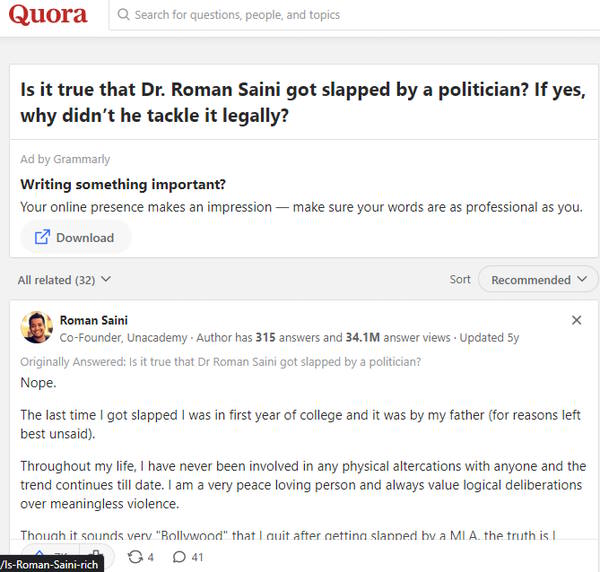Open the Roman Saini author name link
This screenshot has height=572, width=600.
(93, 320)
